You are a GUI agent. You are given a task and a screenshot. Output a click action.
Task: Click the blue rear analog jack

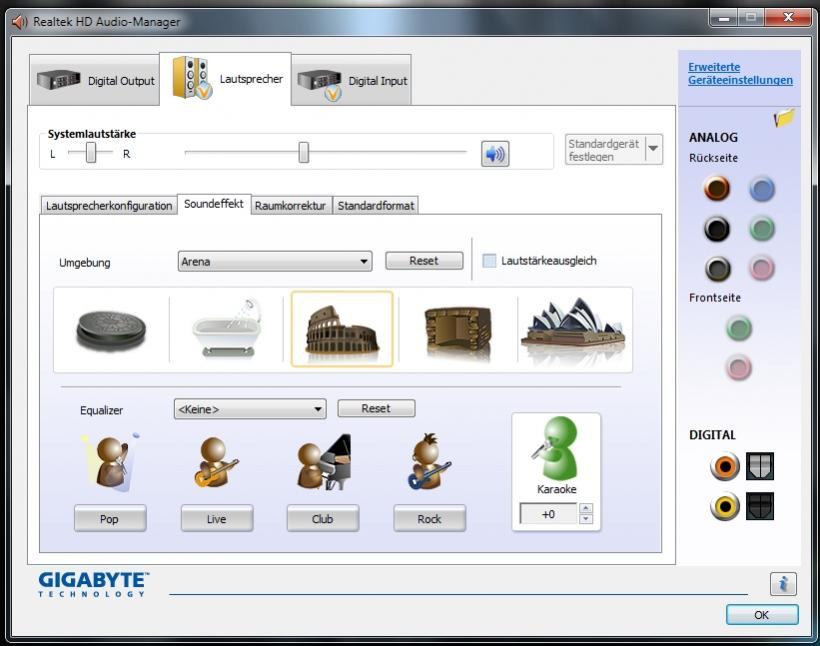click(761, 189)
